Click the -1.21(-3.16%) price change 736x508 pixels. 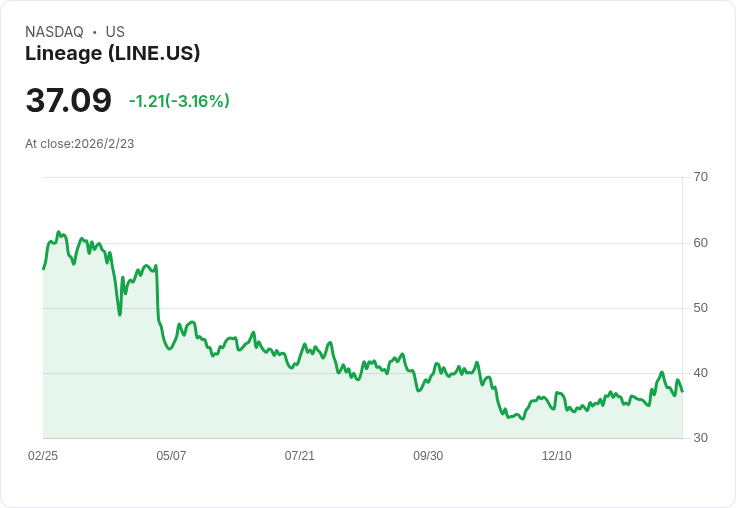pyautogui.click(x=179, y=101)
